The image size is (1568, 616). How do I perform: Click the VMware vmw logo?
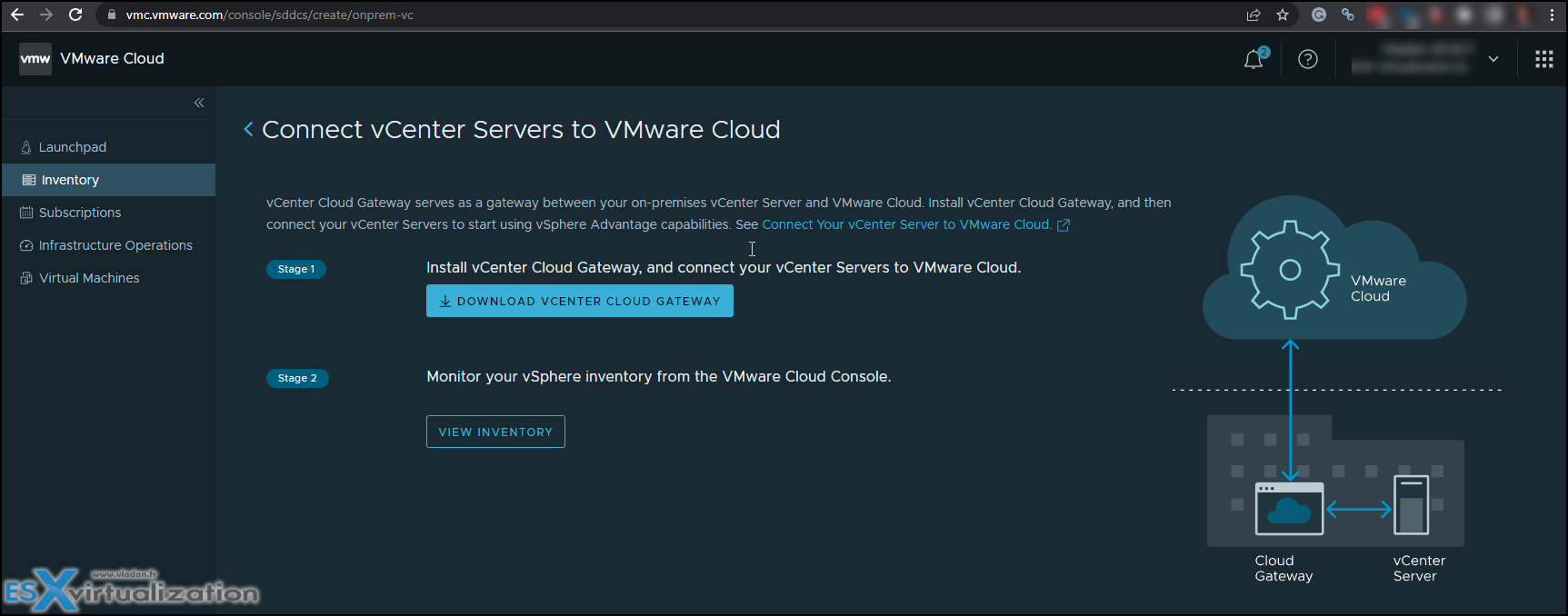[35, 58]
